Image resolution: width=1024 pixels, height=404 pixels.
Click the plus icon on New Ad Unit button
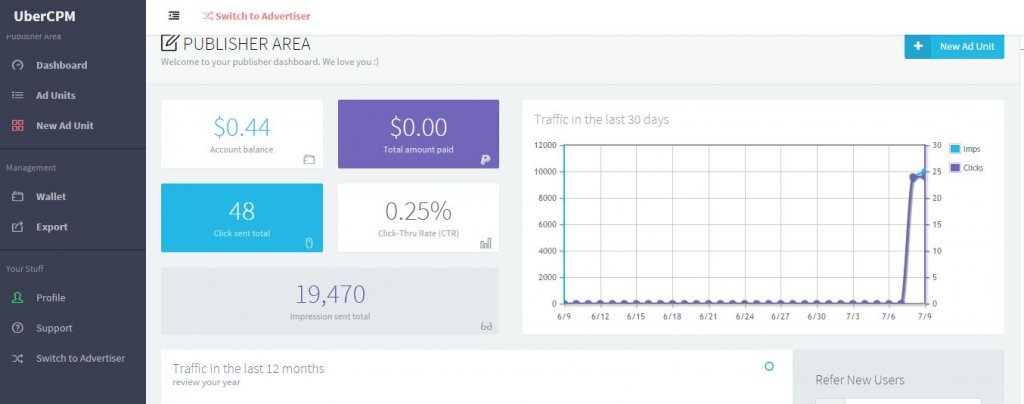tap(918, 46)
